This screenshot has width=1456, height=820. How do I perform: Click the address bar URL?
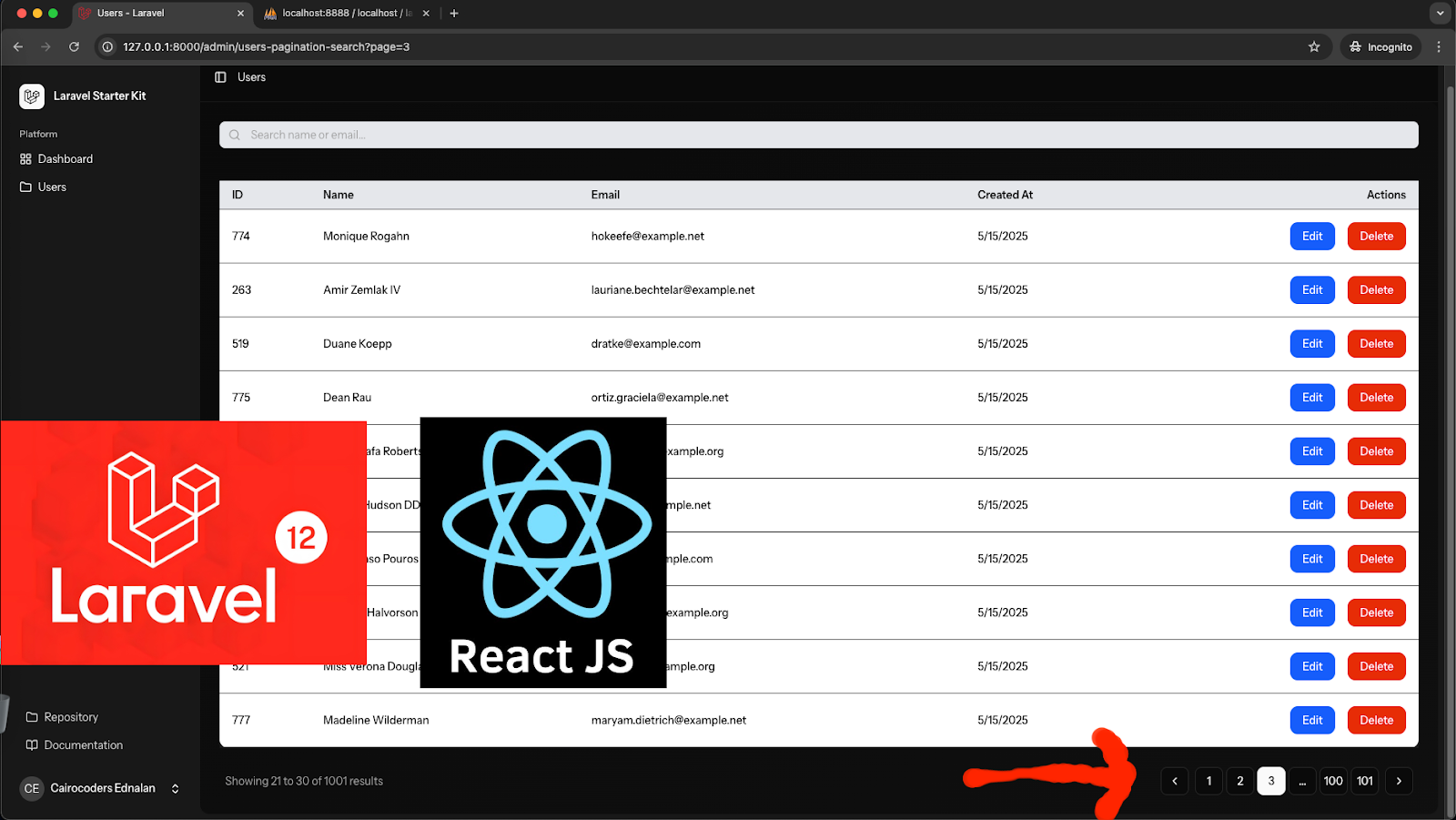pyautogui.click(x=266, y=46)
